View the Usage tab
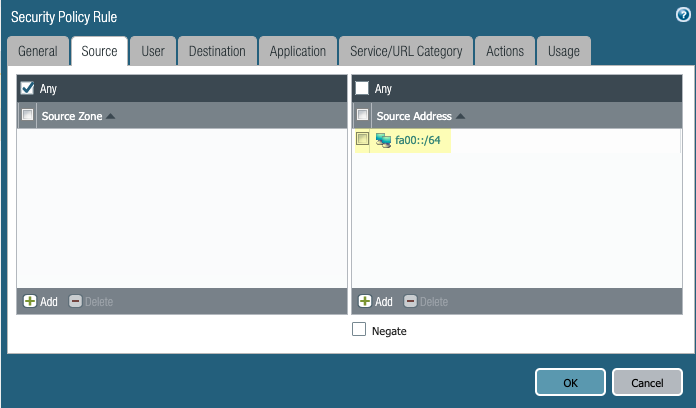The image size is (696, 408). (564, 51)
